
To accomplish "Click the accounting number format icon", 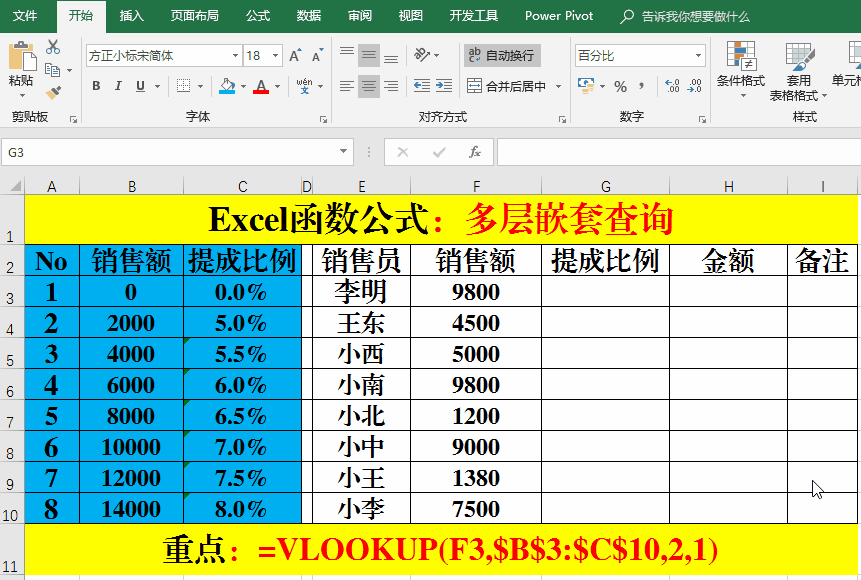I will coord(586,86).
